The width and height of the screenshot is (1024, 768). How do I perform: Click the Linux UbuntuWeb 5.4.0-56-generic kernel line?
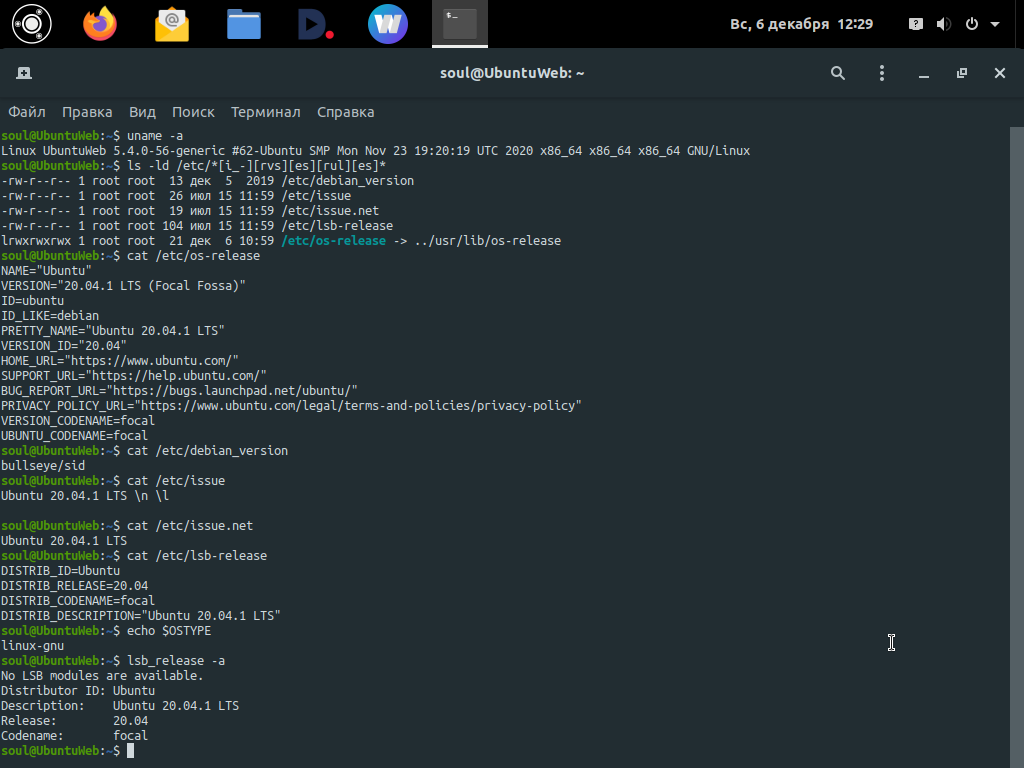[376, 151]
